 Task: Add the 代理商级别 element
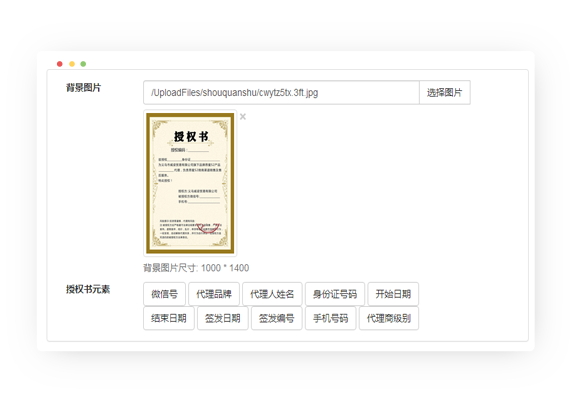pyautogui.click(x=389, y=318)
